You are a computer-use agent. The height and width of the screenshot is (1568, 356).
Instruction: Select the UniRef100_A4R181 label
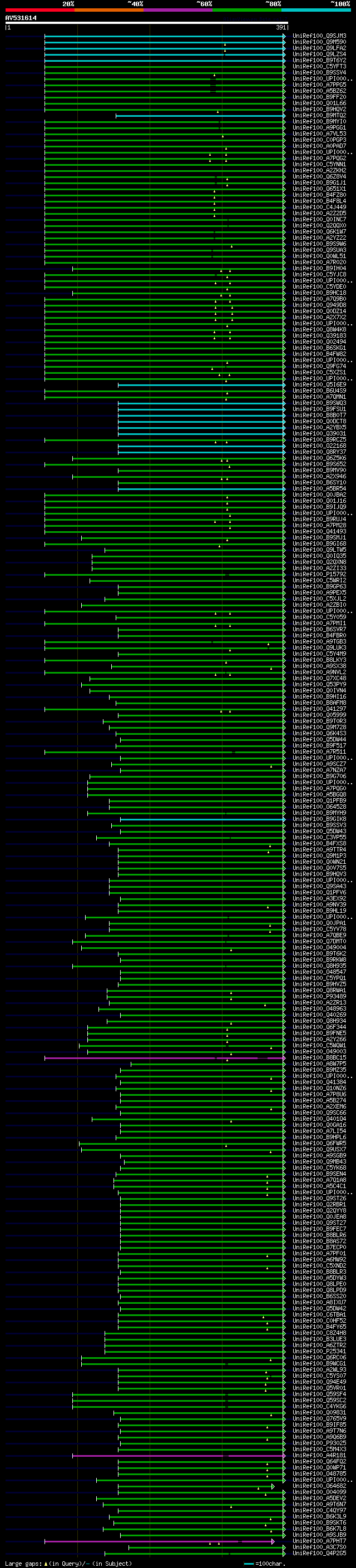319,1455
